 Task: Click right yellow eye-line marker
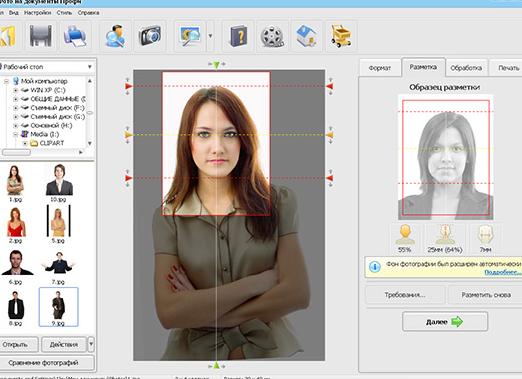click(329, 135)
